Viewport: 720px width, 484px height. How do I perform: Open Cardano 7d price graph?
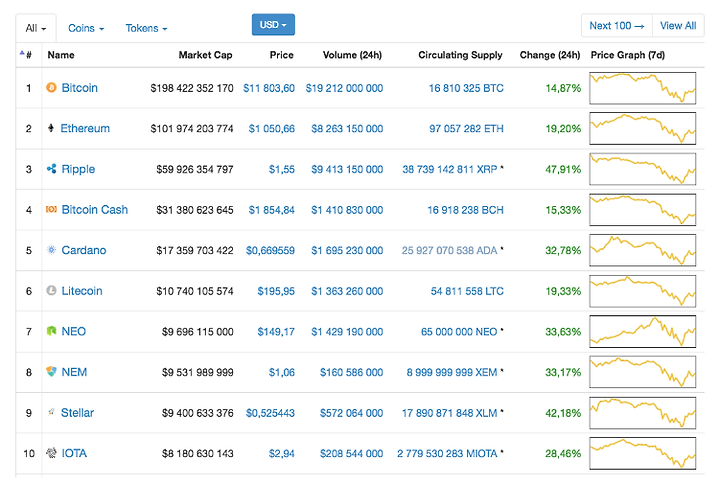(x=643, y=250)
